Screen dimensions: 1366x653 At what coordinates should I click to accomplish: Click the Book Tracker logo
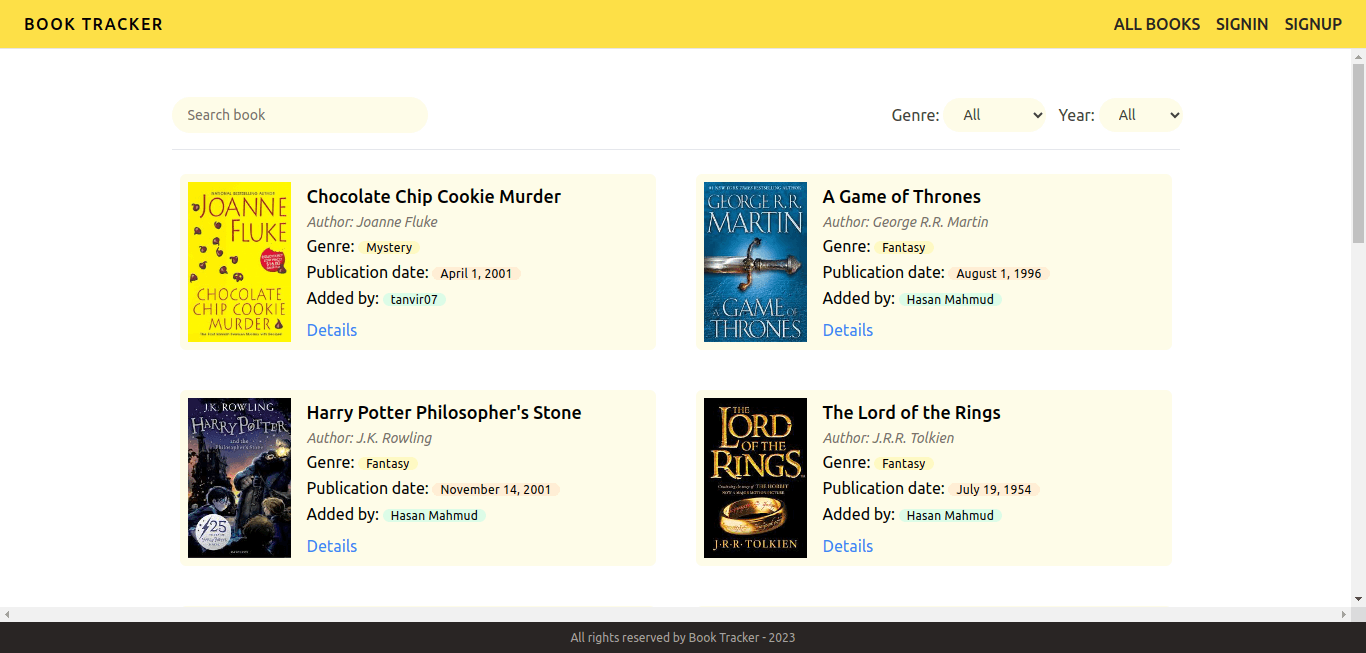[93, 24]
